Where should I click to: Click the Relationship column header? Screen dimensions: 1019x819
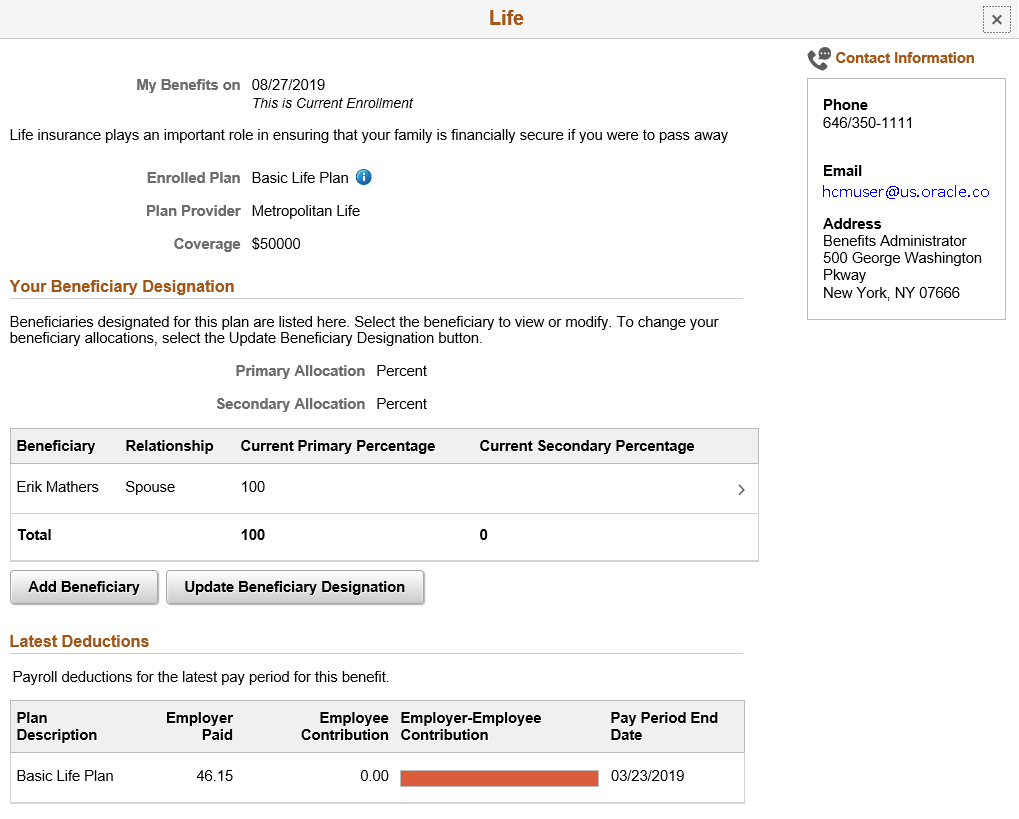pos(169,446)
